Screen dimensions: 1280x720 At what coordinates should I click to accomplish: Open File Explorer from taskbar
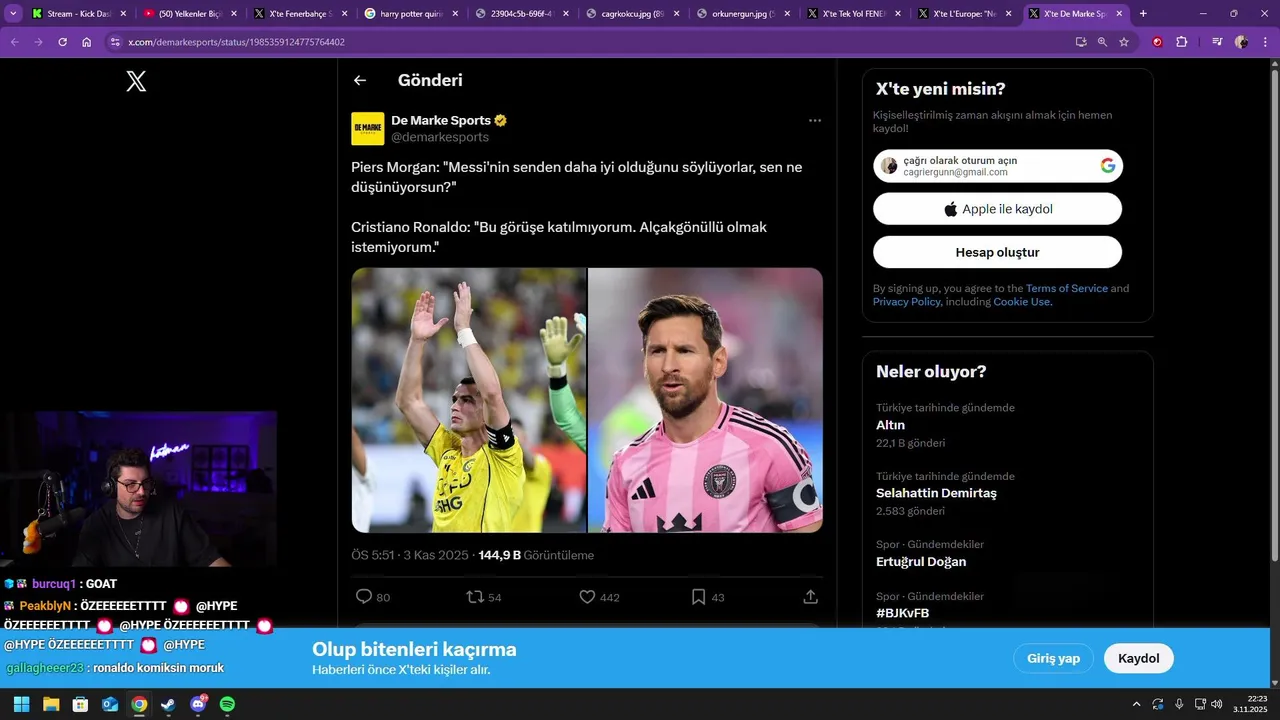pyautogui.click(x=51, y=704)
